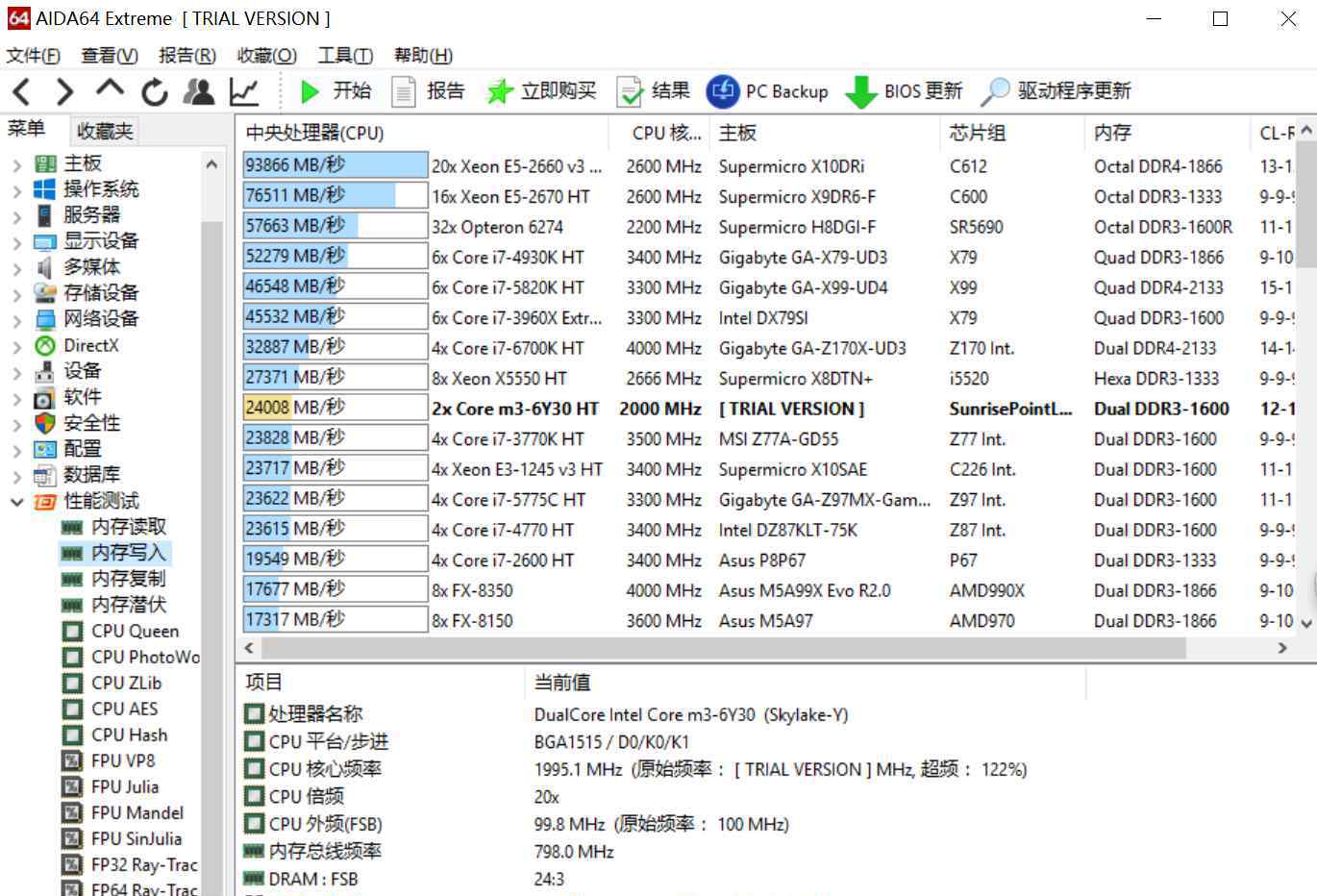Go back using the left arrow toolbar icon
Viewport: 1317px width, 896px height.
(x=21, y=91)
